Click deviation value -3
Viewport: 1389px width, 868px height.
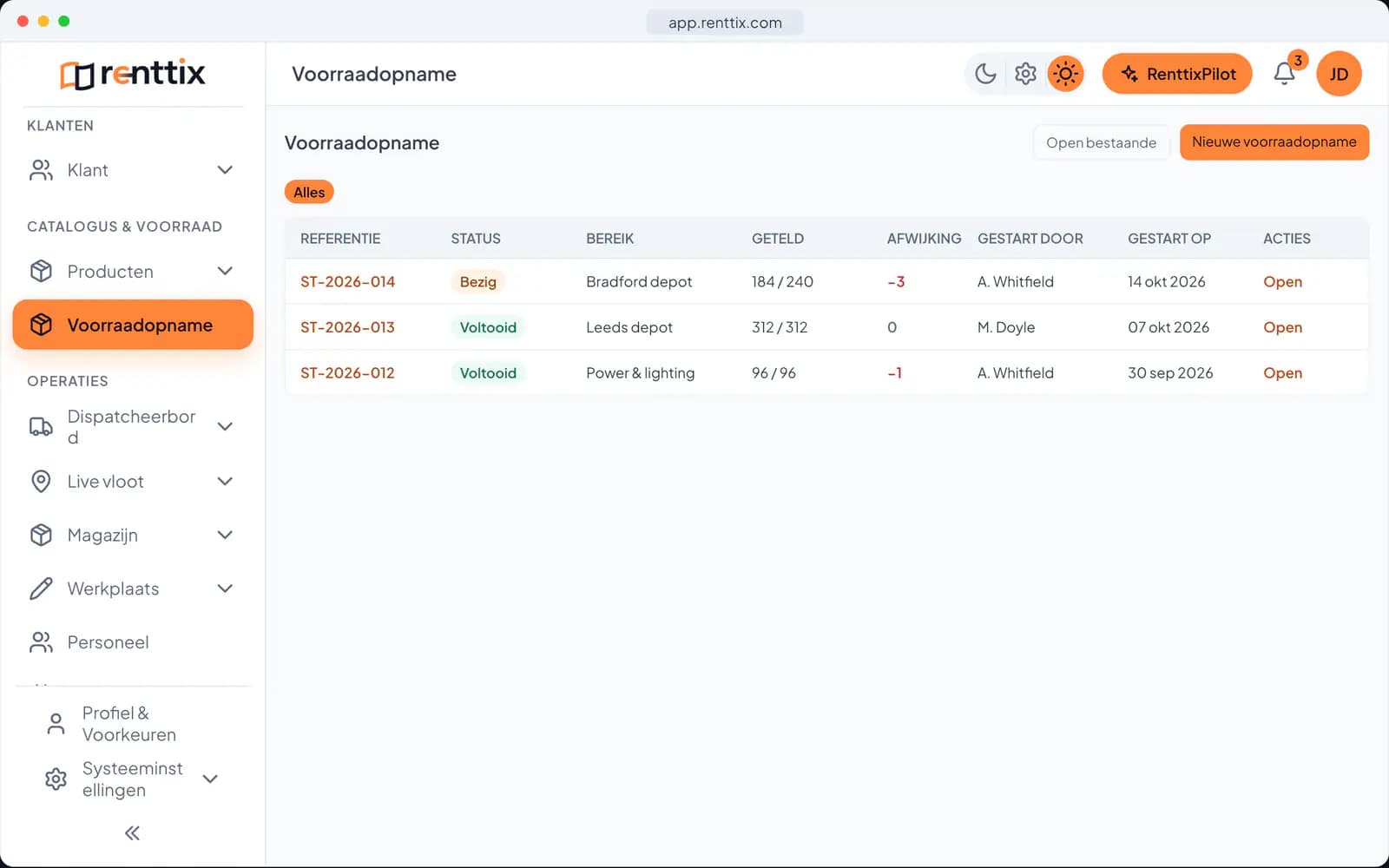point(896,282)
